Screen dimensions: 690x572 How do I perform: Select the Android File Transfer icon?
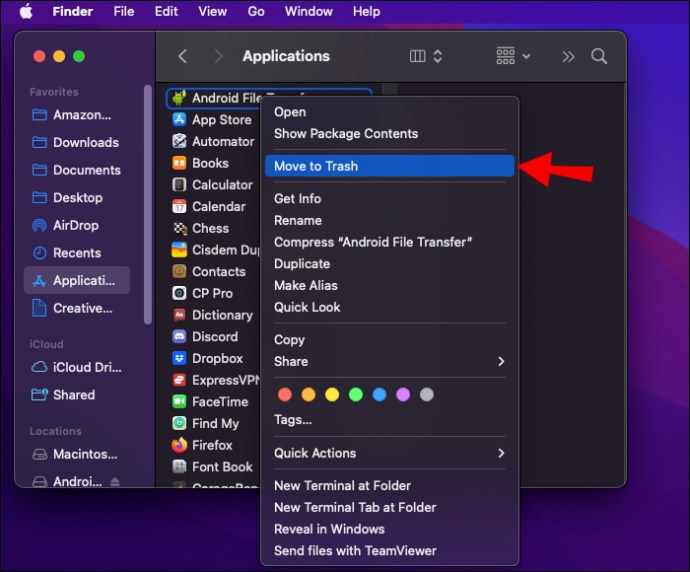pos(179,98)
